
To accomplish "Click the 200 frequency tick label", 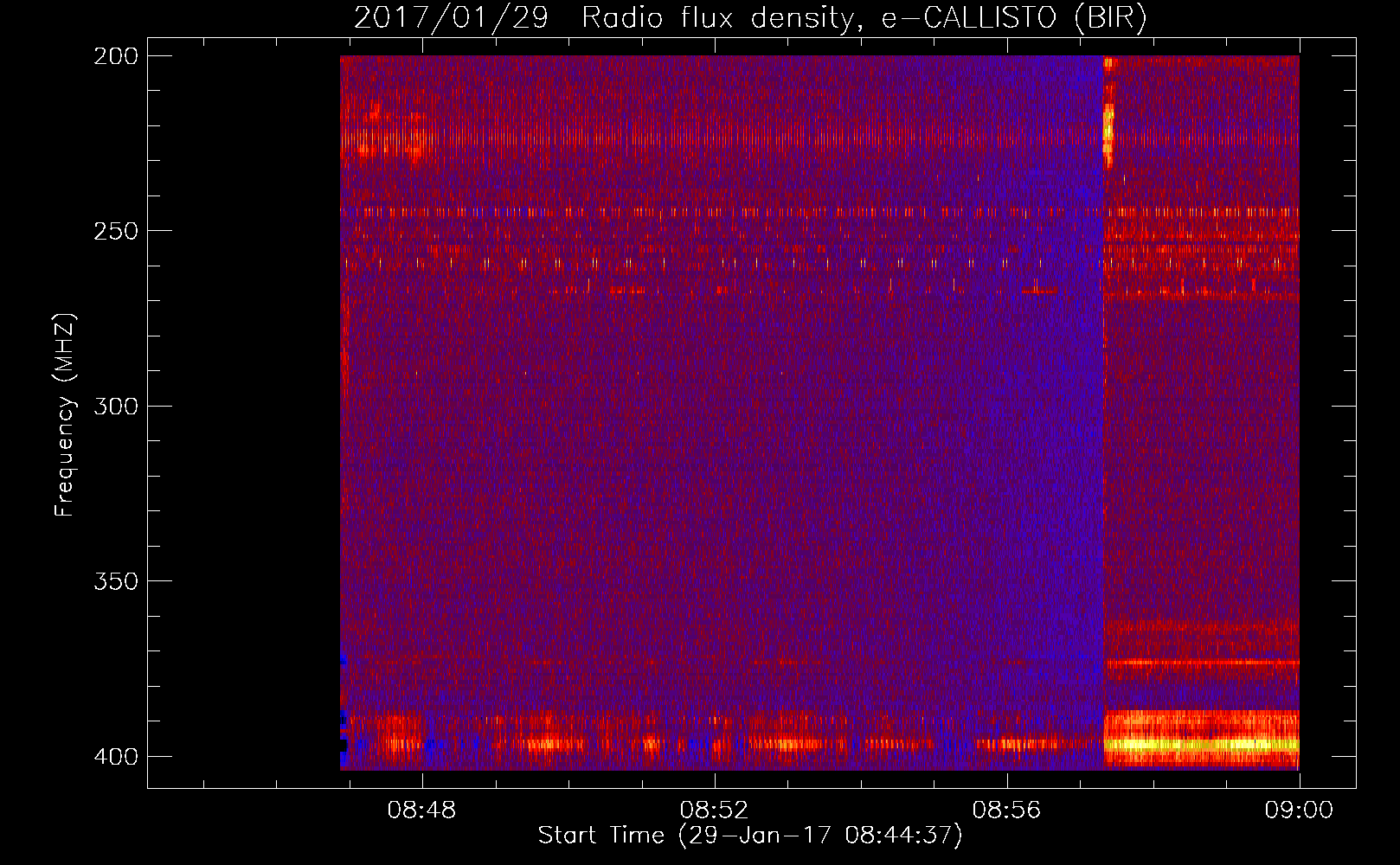I will click(116, 56).
